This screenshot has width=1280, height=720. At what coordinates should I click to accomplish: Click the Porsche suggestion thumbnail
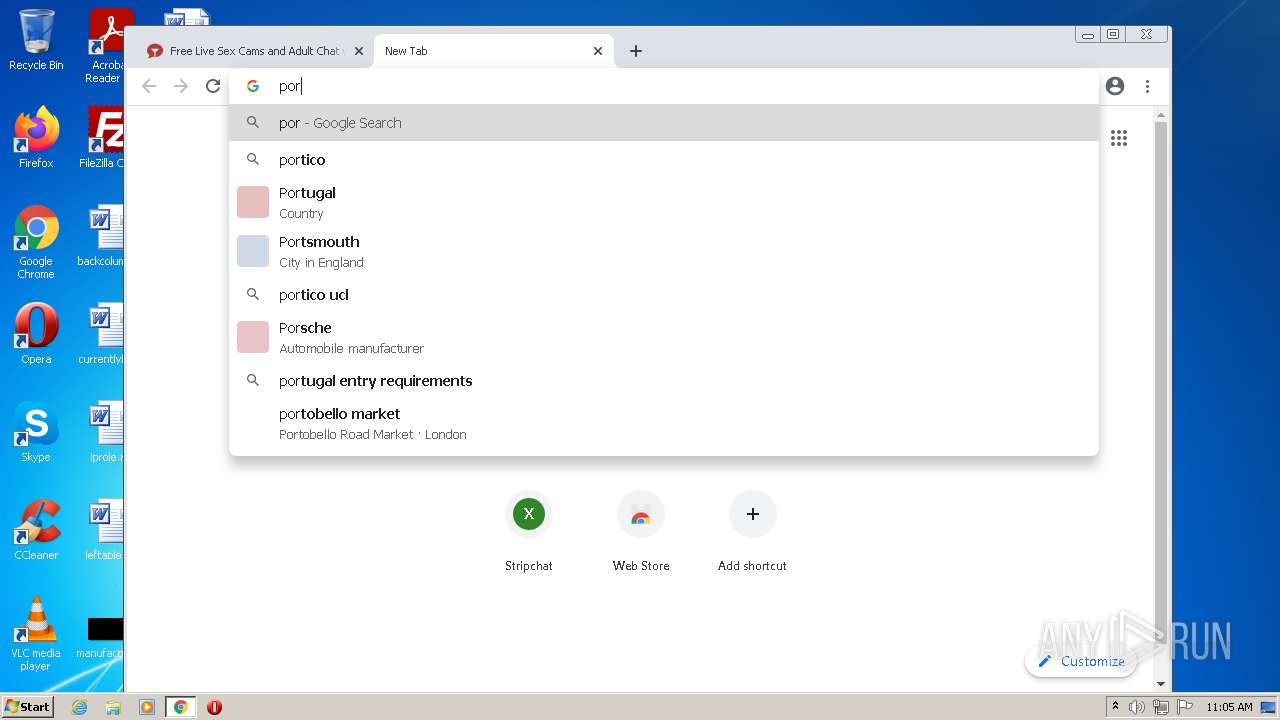pos(253,337)
